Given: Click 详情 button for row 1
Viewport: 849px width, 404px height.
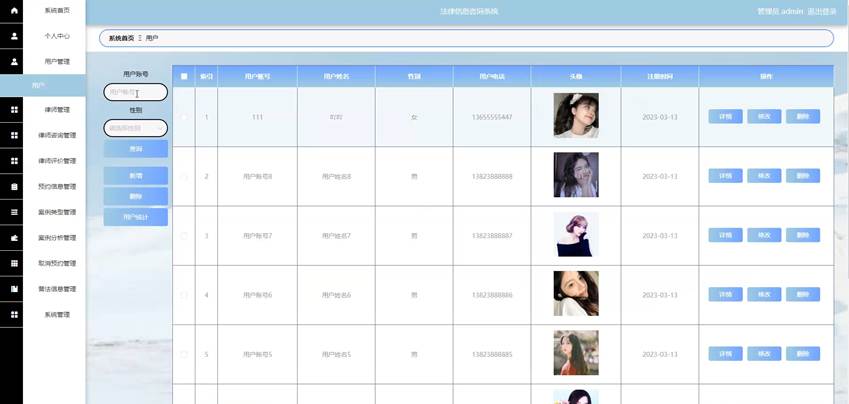Looking at the screenshot, I should 726,116.
